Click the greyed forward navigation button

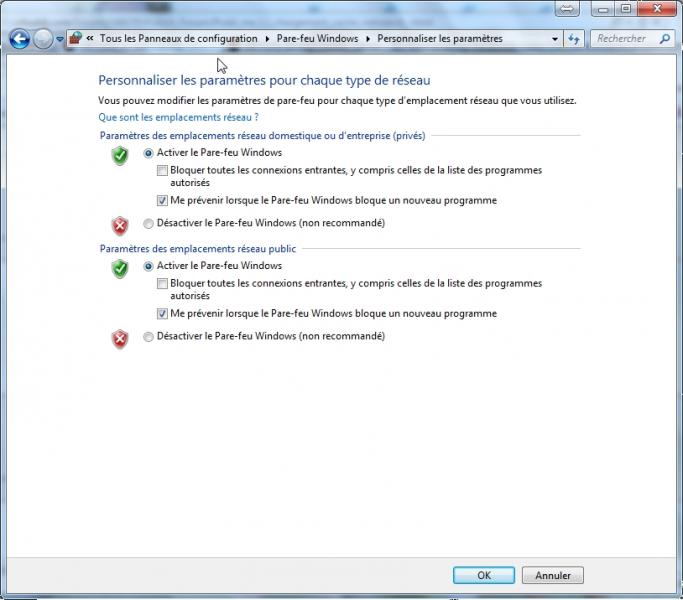[x=43, y=39]
